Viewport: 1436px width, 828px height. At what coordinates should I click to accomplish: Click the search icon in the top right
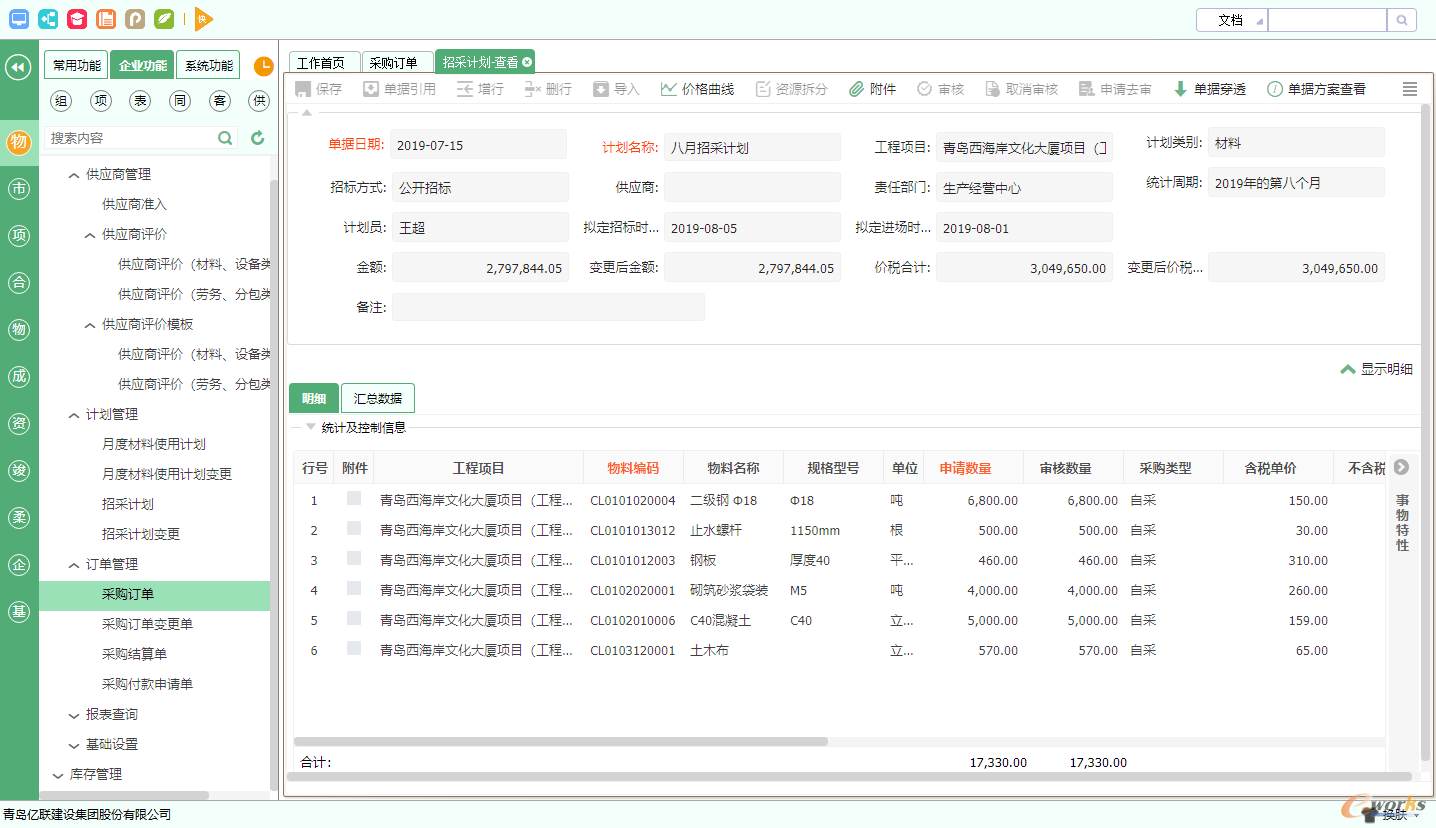[1402, 20]
